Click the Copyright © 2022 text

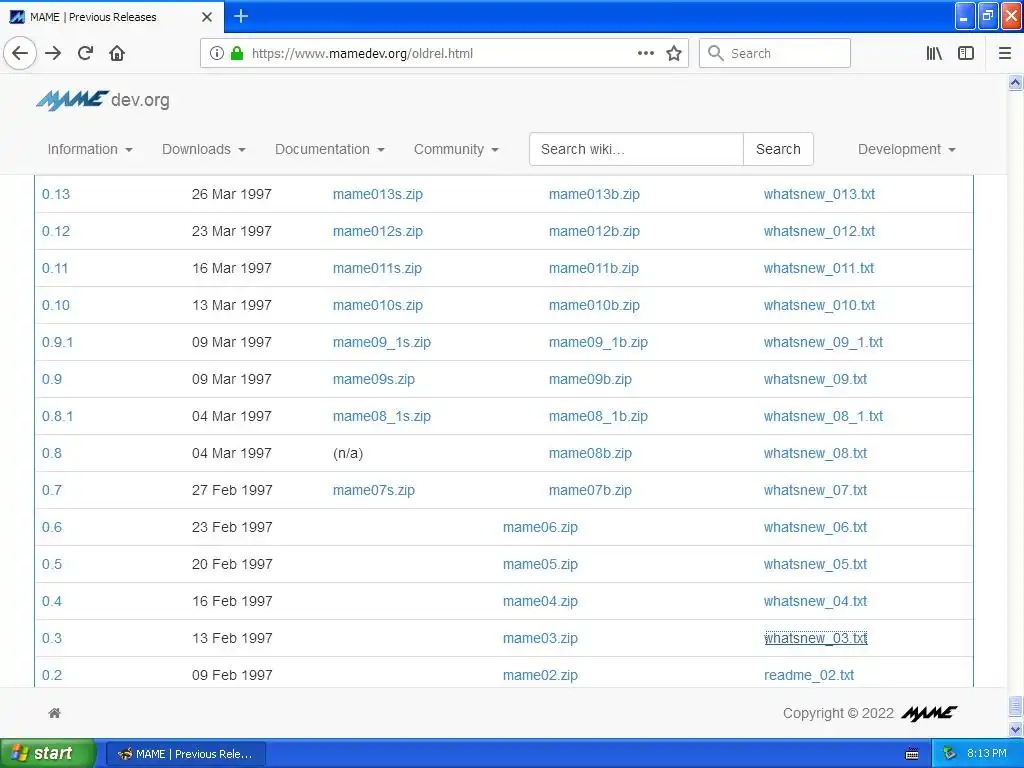(838, 713)
